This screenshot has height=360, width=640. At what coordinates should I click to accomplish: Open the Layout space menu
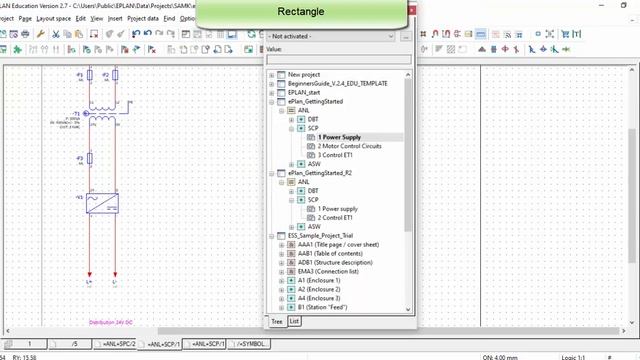coord(53,18)
